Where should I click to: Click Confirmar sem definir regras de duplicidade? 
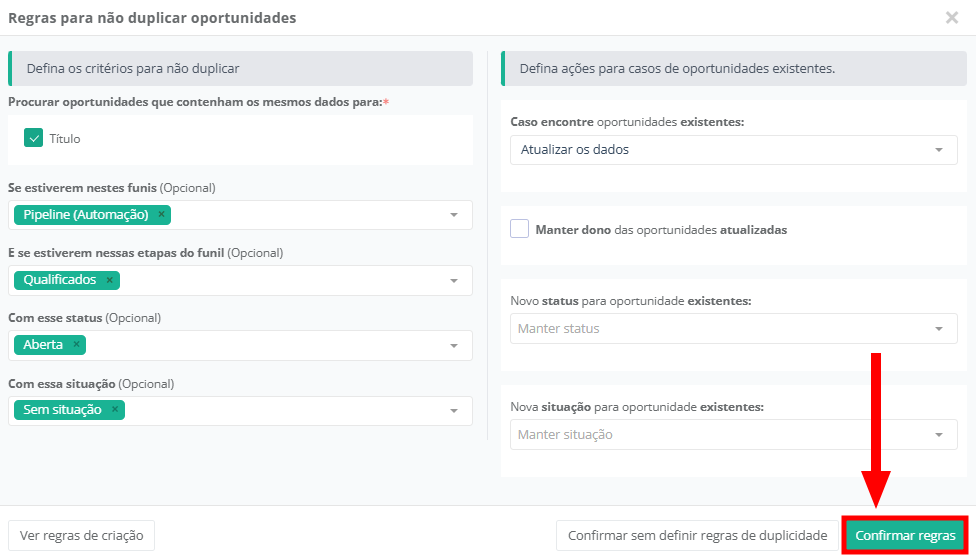pyautogui.click(x=697, y=535)
